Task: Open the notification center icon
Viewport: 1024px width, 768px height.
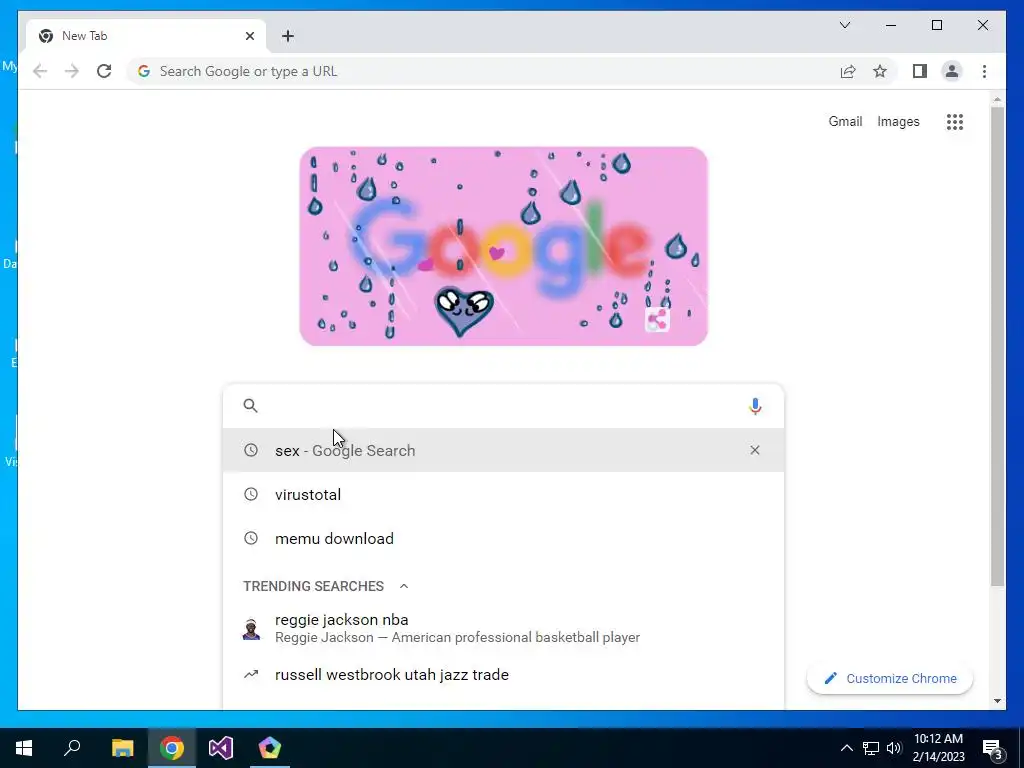Action: point(992,748)
